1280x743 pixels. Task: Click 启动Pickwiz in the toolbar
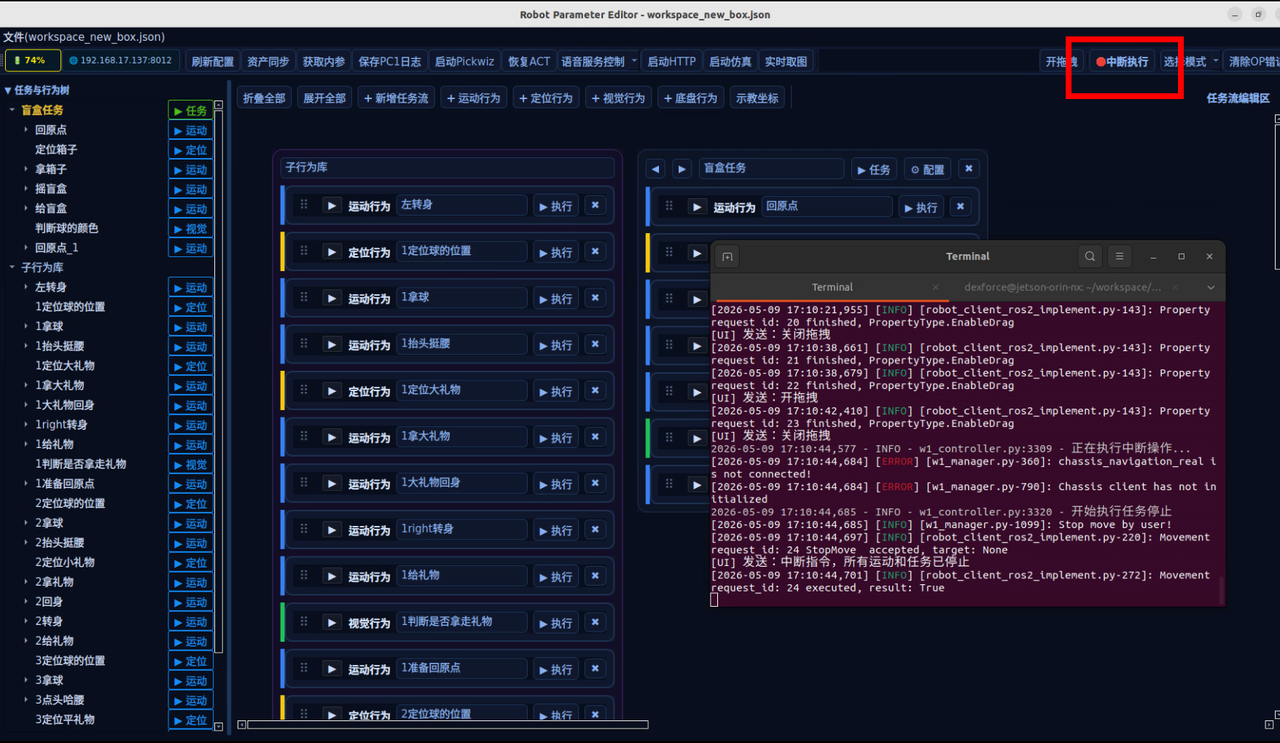[464, 61]
